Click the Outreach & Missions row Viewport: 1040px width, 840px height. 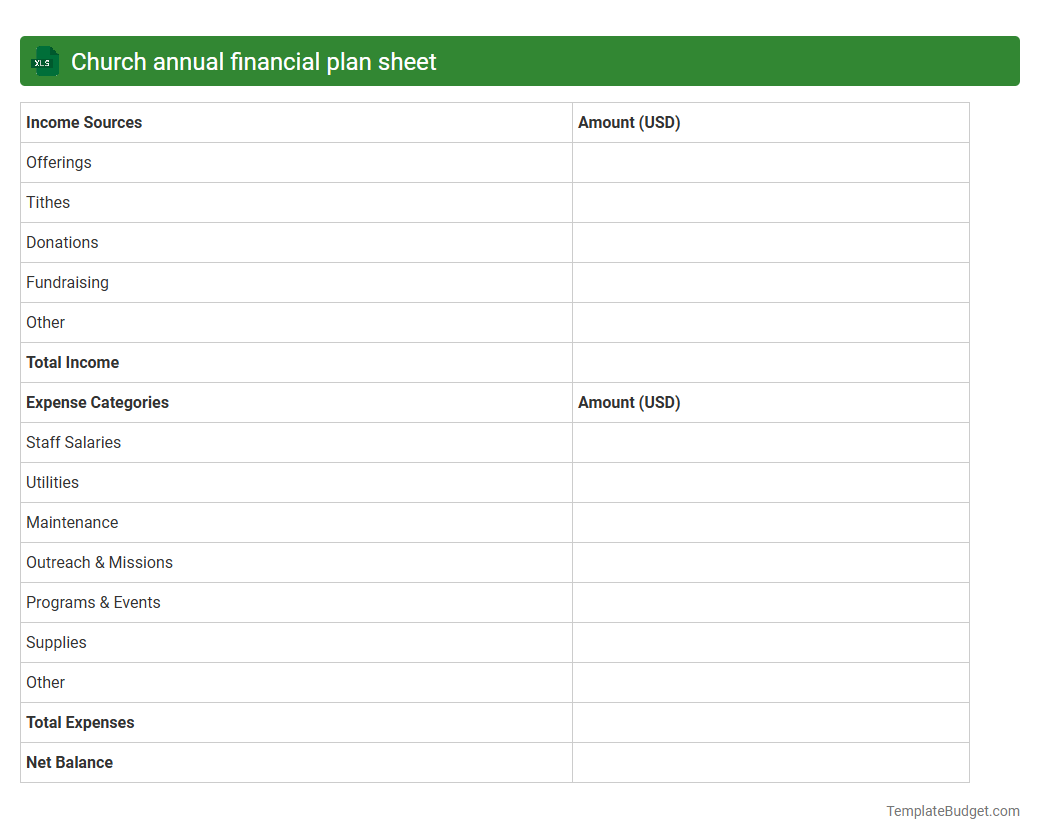tap(99, 562)
